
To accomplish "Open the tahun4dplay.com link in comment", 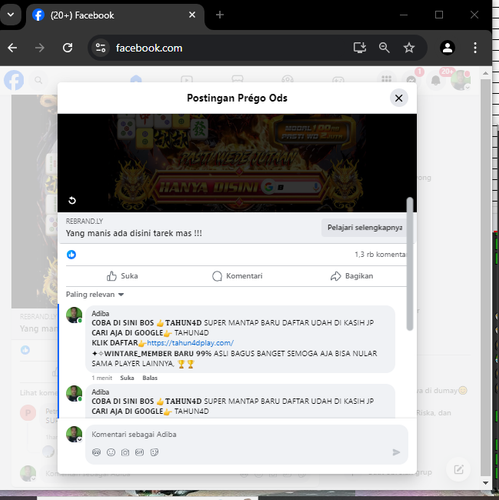I will click(190, 343).
